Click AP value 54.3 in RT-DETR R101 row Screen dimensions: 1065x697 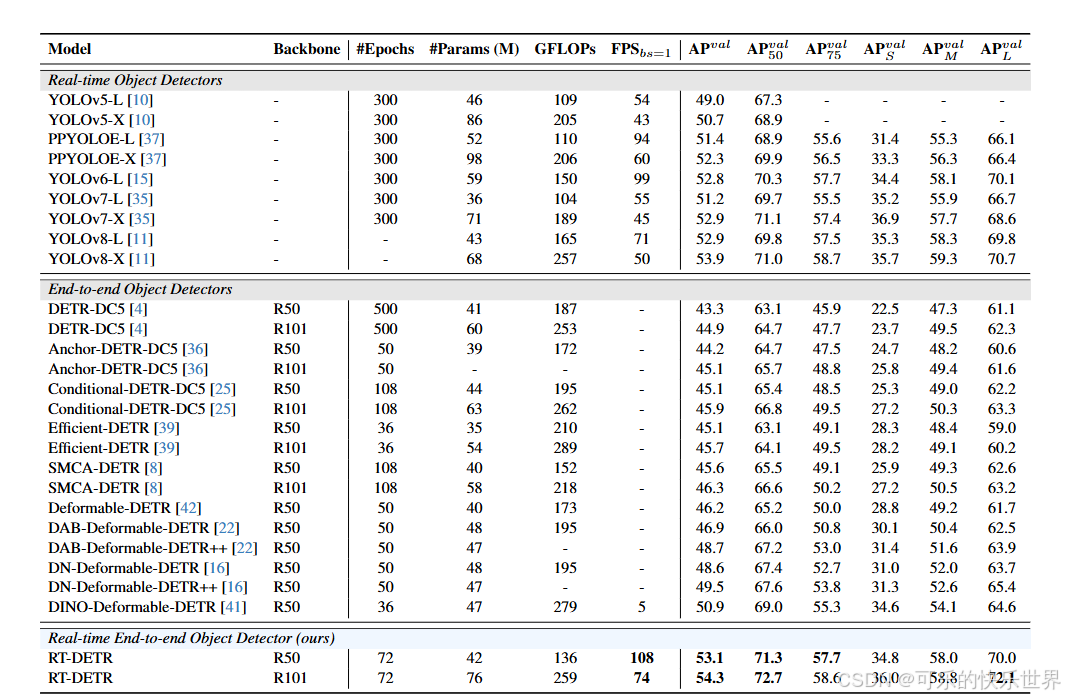(710, 679)
